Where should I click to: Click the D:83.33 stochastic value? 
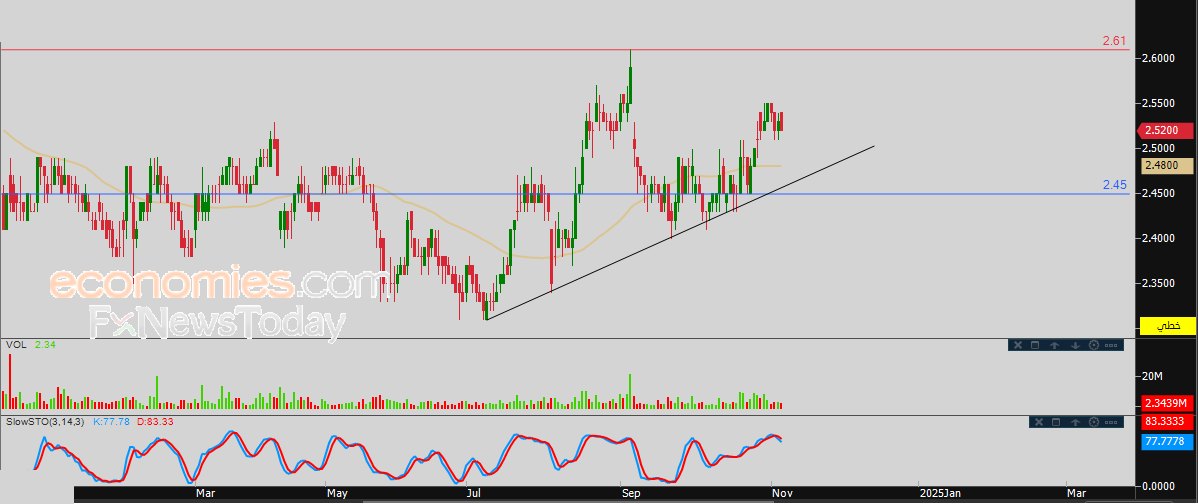coord(154,422)
